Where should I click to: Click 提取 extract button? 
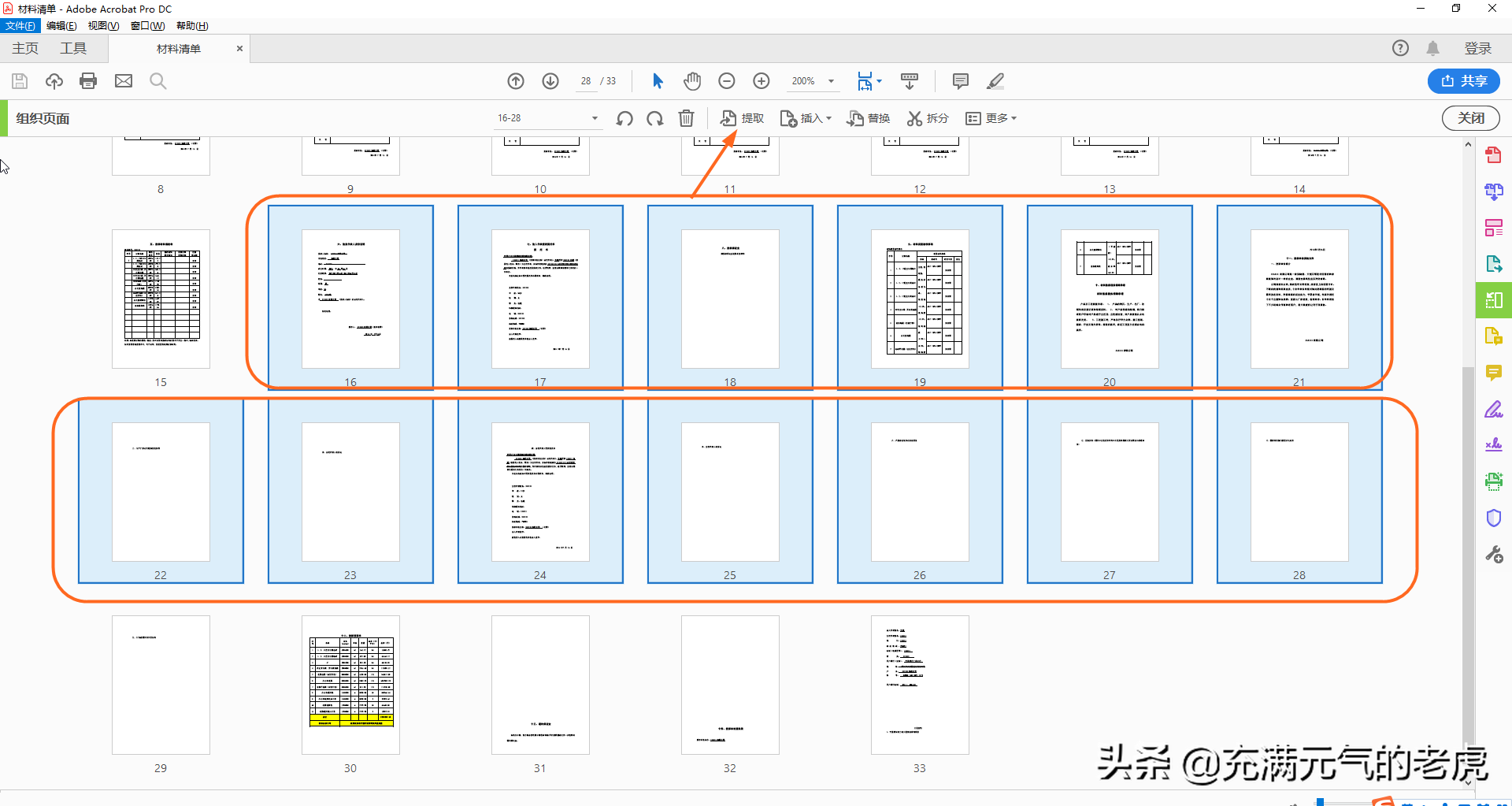point(742,118)
